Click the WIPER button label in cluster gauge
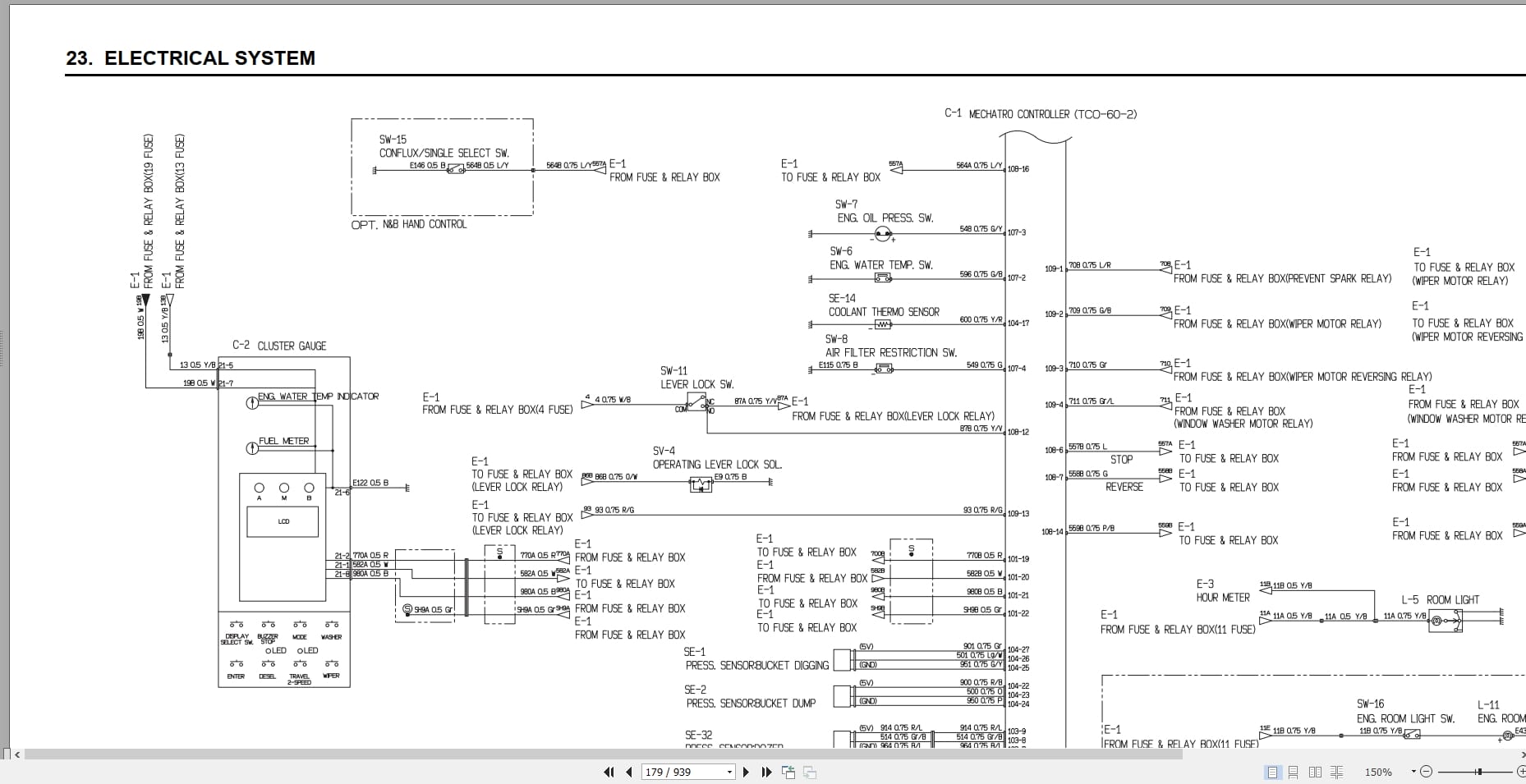 pos(331,676)
